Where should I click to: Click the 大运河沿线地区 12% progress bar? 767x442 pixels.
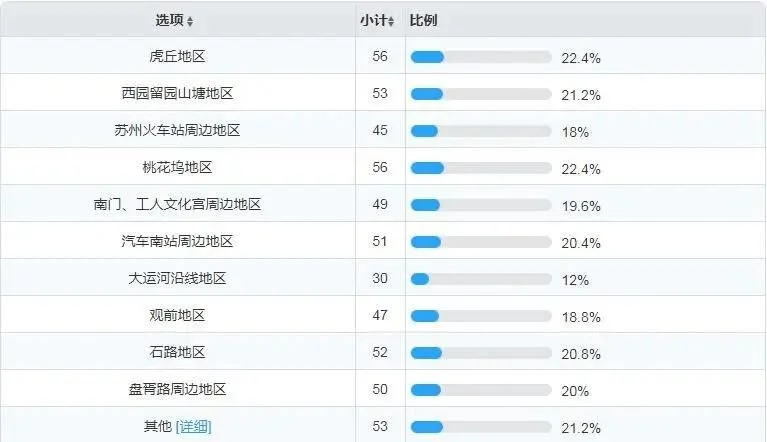[x=481, y=279]
